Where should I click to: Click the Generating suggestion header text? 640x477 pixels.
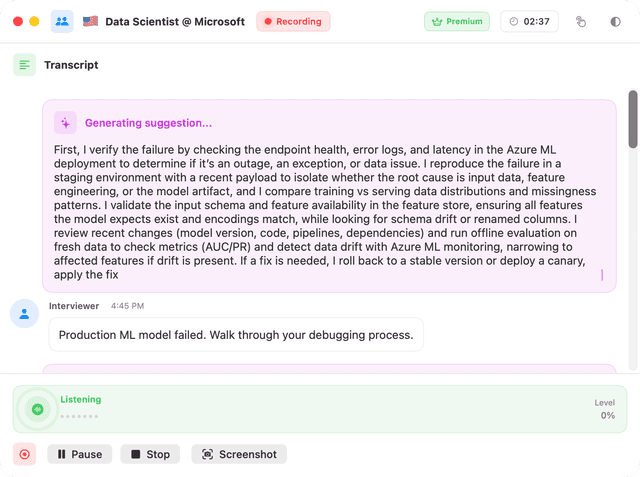point(148,123)
